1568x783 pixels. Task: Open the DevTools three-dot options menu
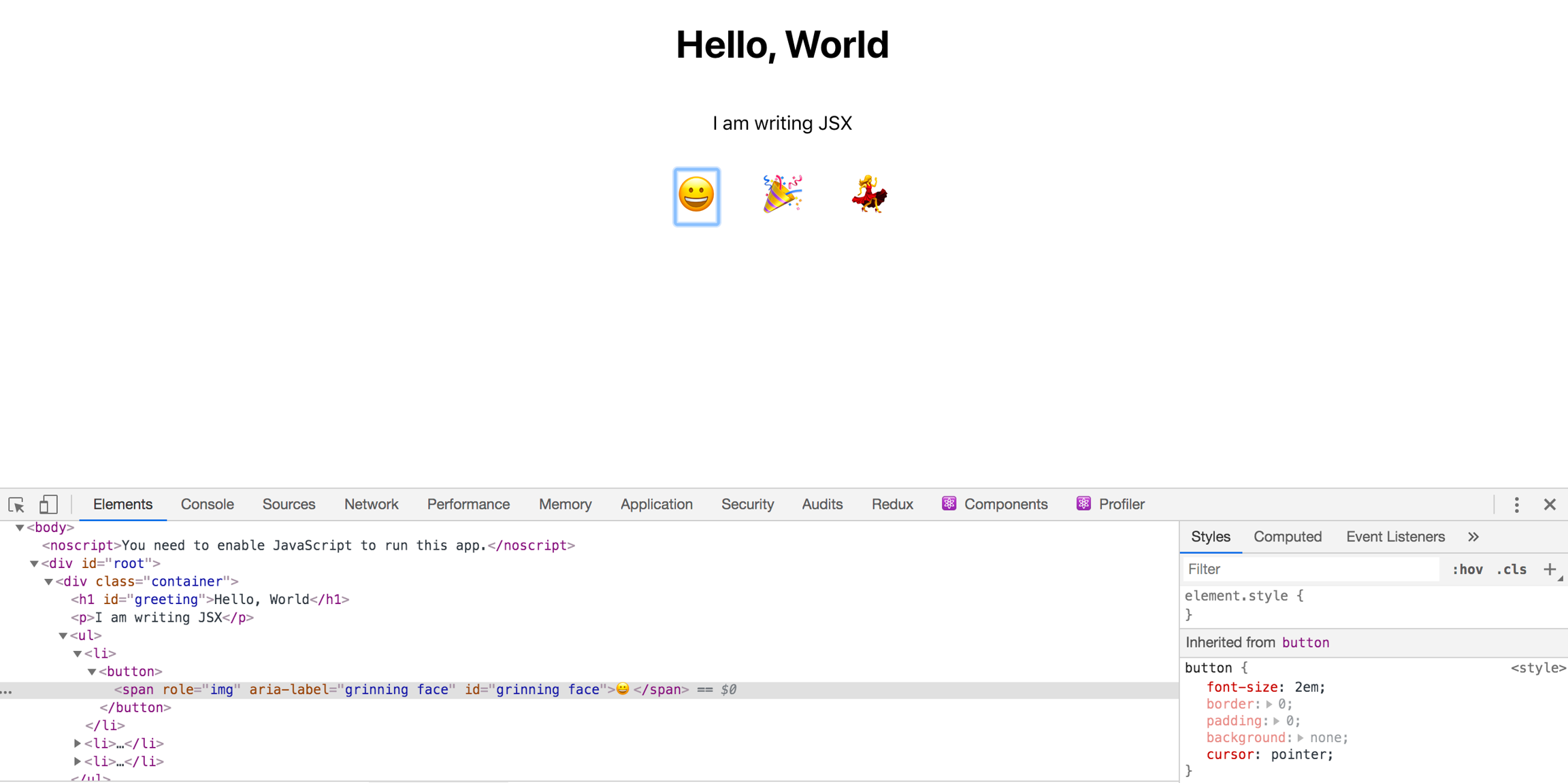[1516, 505]
